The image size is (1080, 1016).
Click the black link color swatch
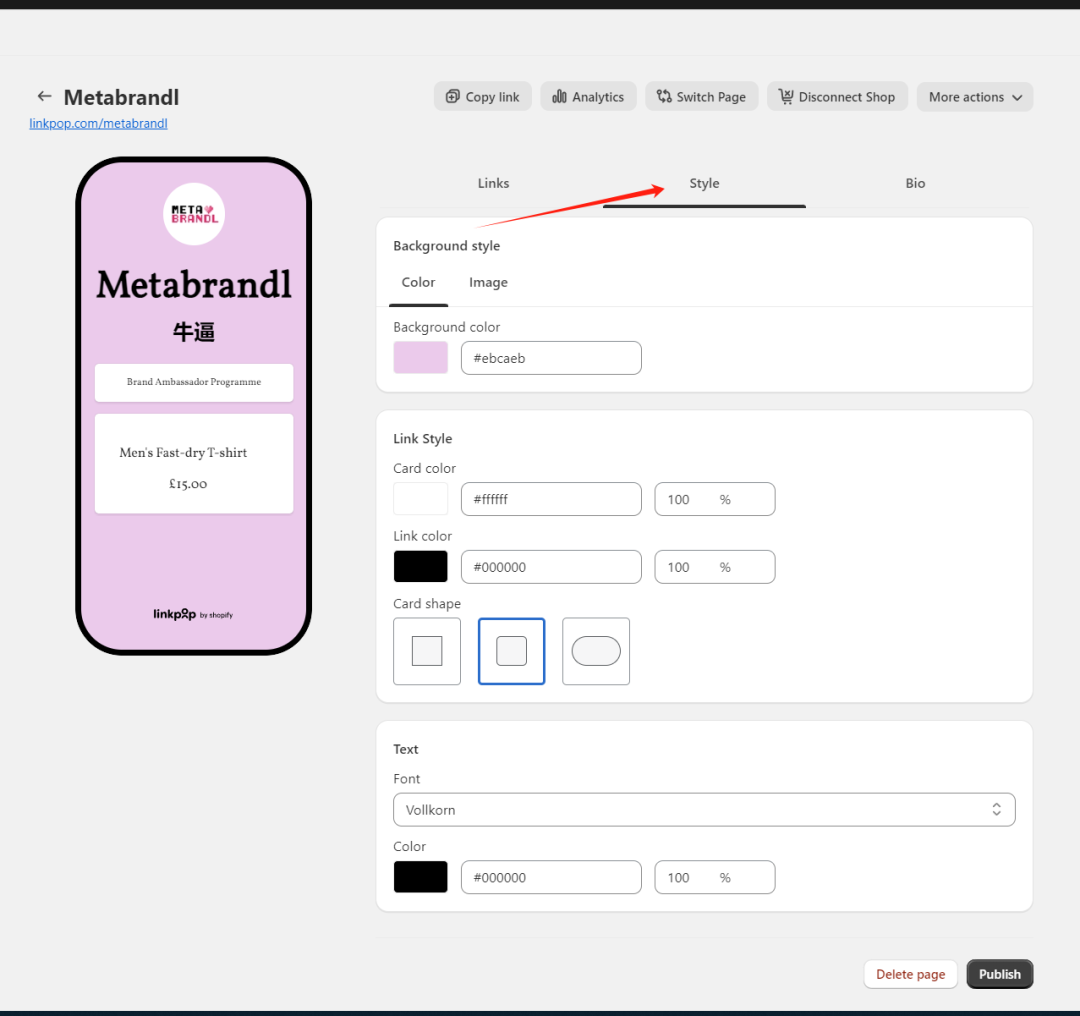pos(420,567)
